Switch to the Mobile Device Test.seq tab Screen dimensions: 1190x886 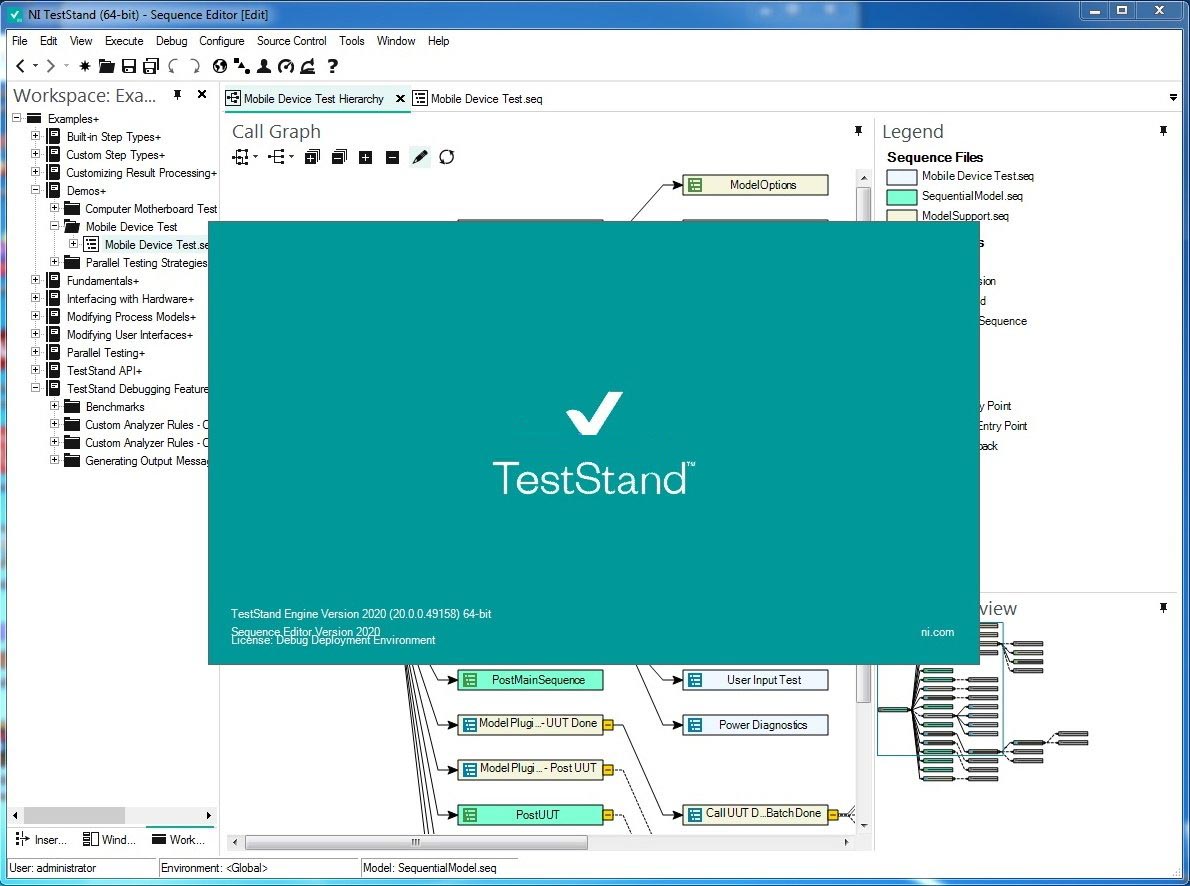(x=484, y=98)
